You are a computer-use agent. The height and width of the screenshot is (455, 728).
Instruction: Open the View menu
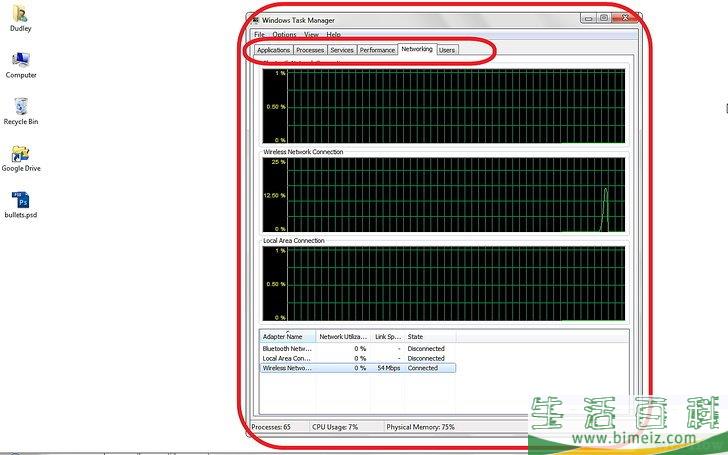(311, 34)
